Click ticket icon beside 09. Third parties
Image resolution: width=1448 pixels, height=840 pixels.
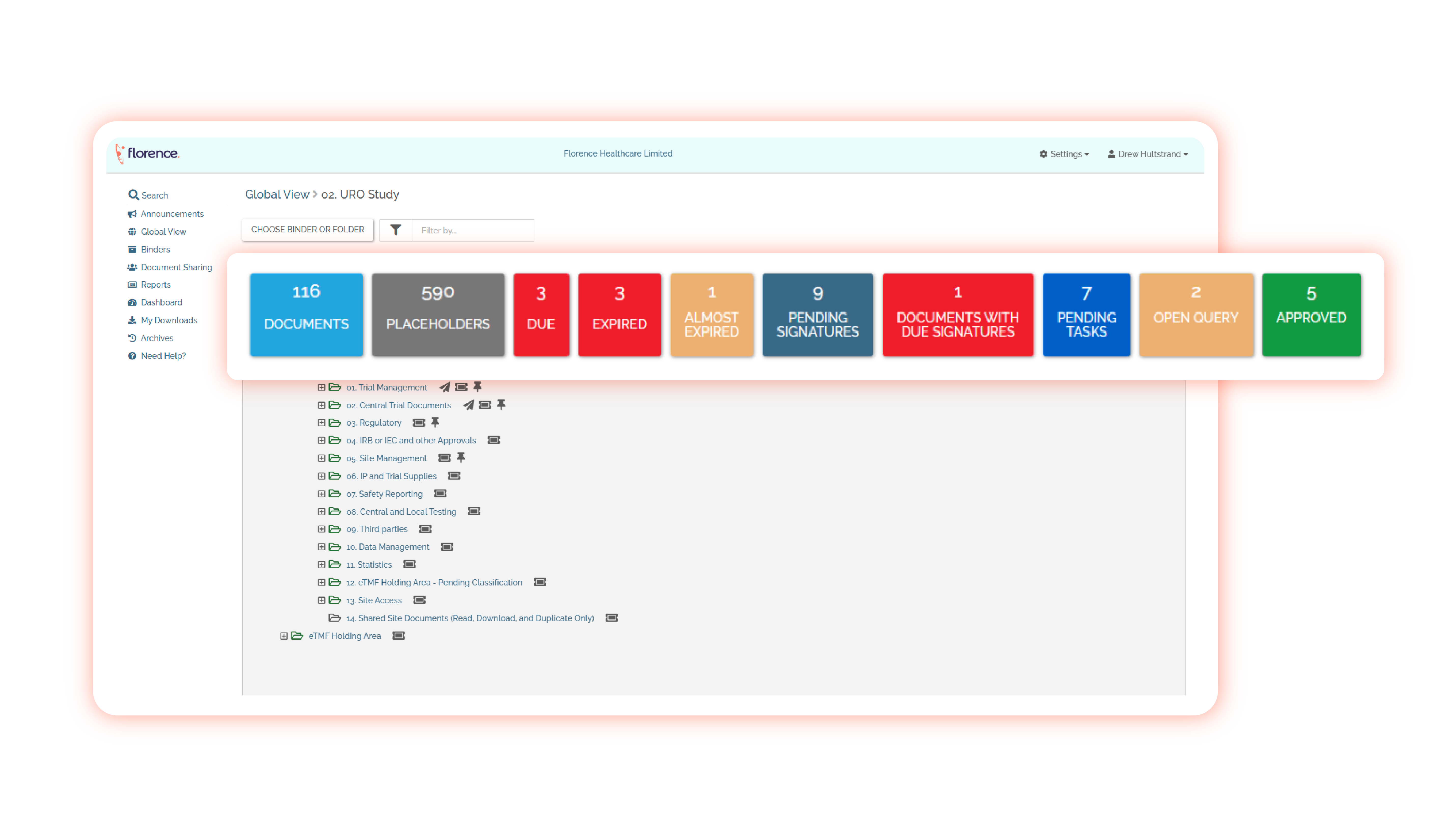[425, 529]
